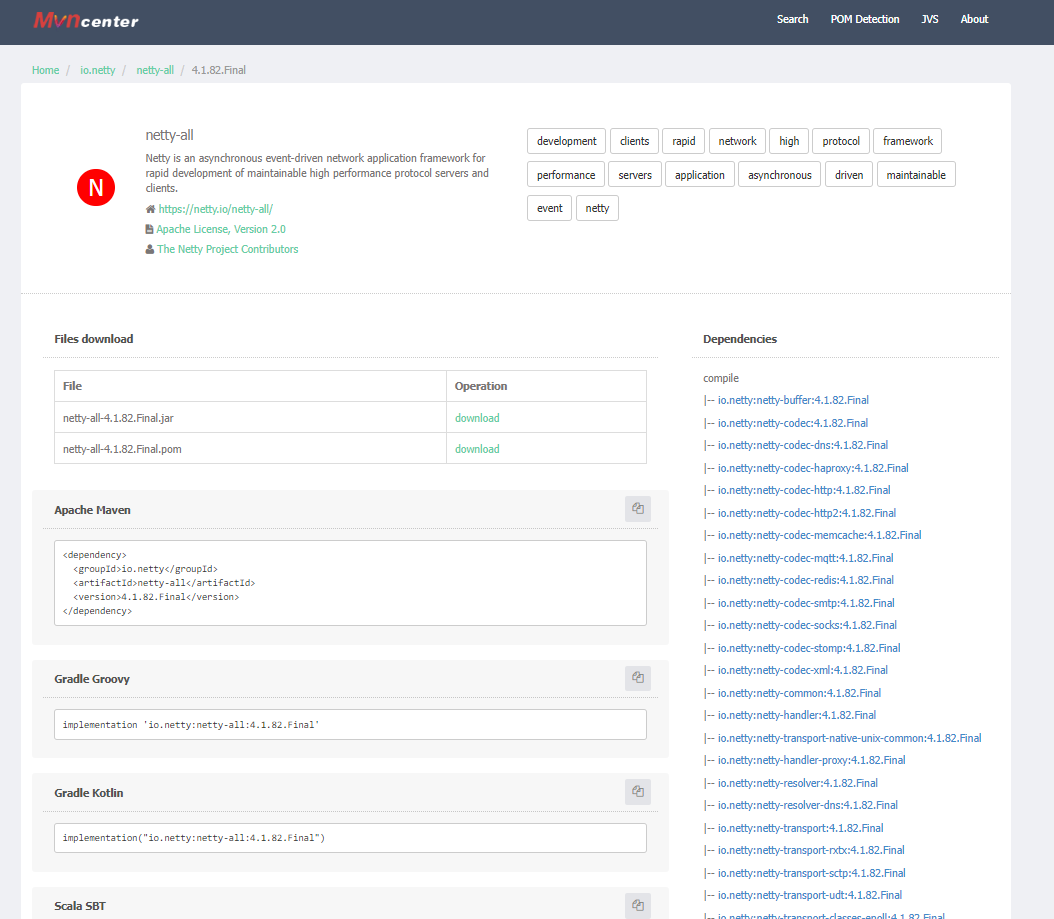
Task: Click the Apache Maven dependency code box
Action: 350,583
